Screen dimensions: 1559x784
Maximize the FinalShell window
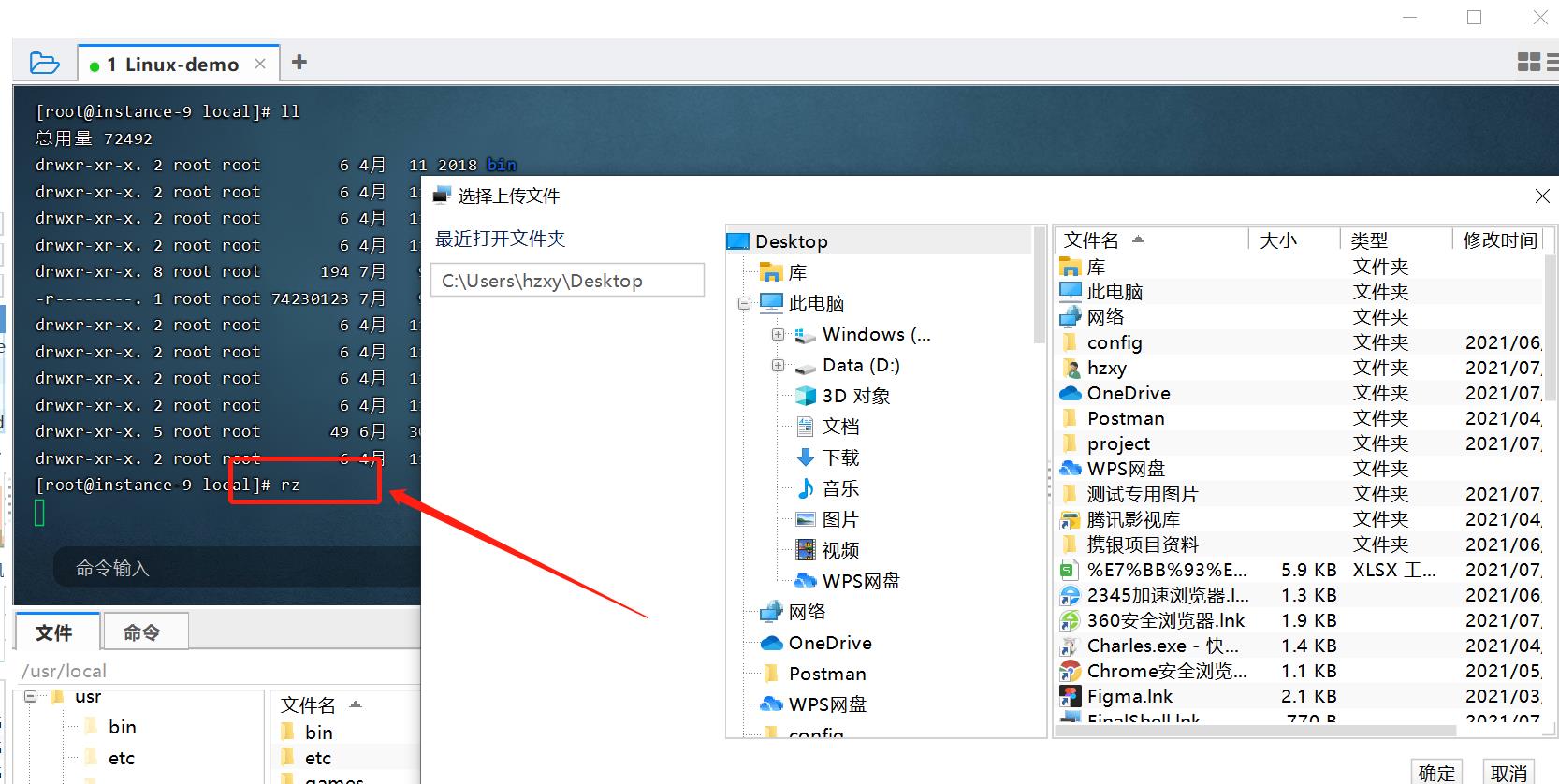1475,17
